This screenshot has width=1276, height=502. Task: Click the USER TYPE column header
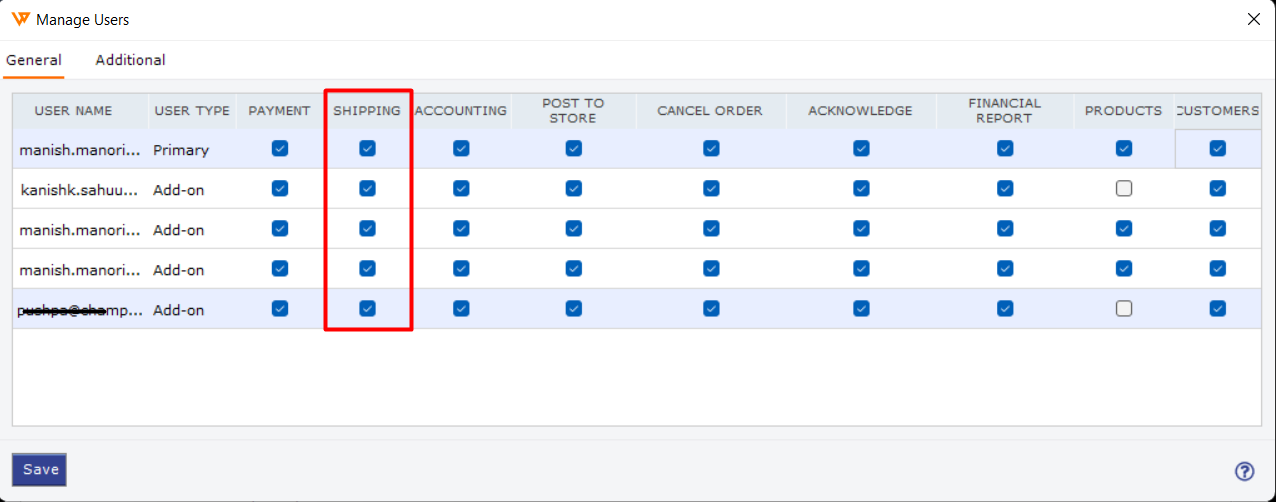point(192,111)
